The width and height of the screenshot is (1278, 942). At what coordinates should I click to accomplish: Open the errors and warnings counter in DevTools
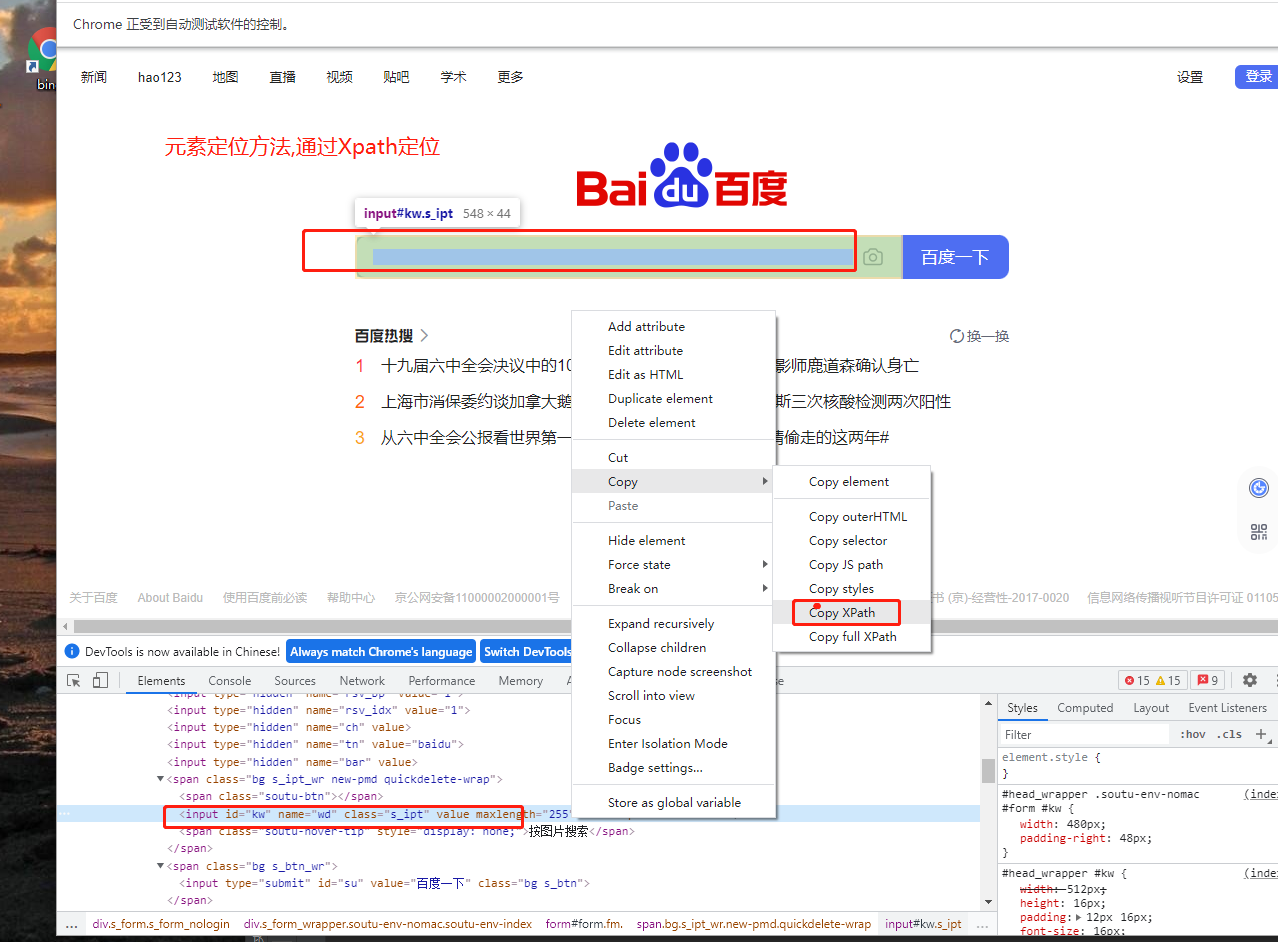click(x=1153, y=680)
